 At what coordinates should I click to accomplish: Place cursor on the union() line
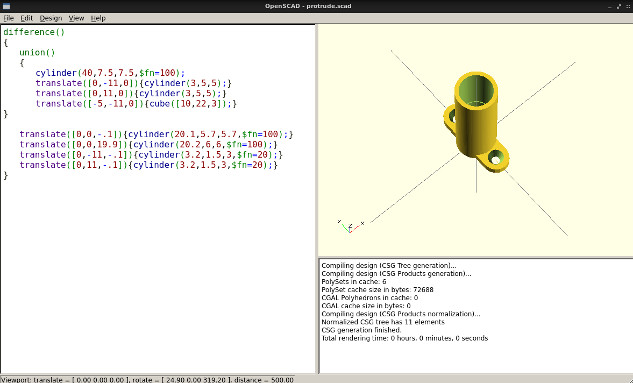pyautogui.click(x=37, y=52)
